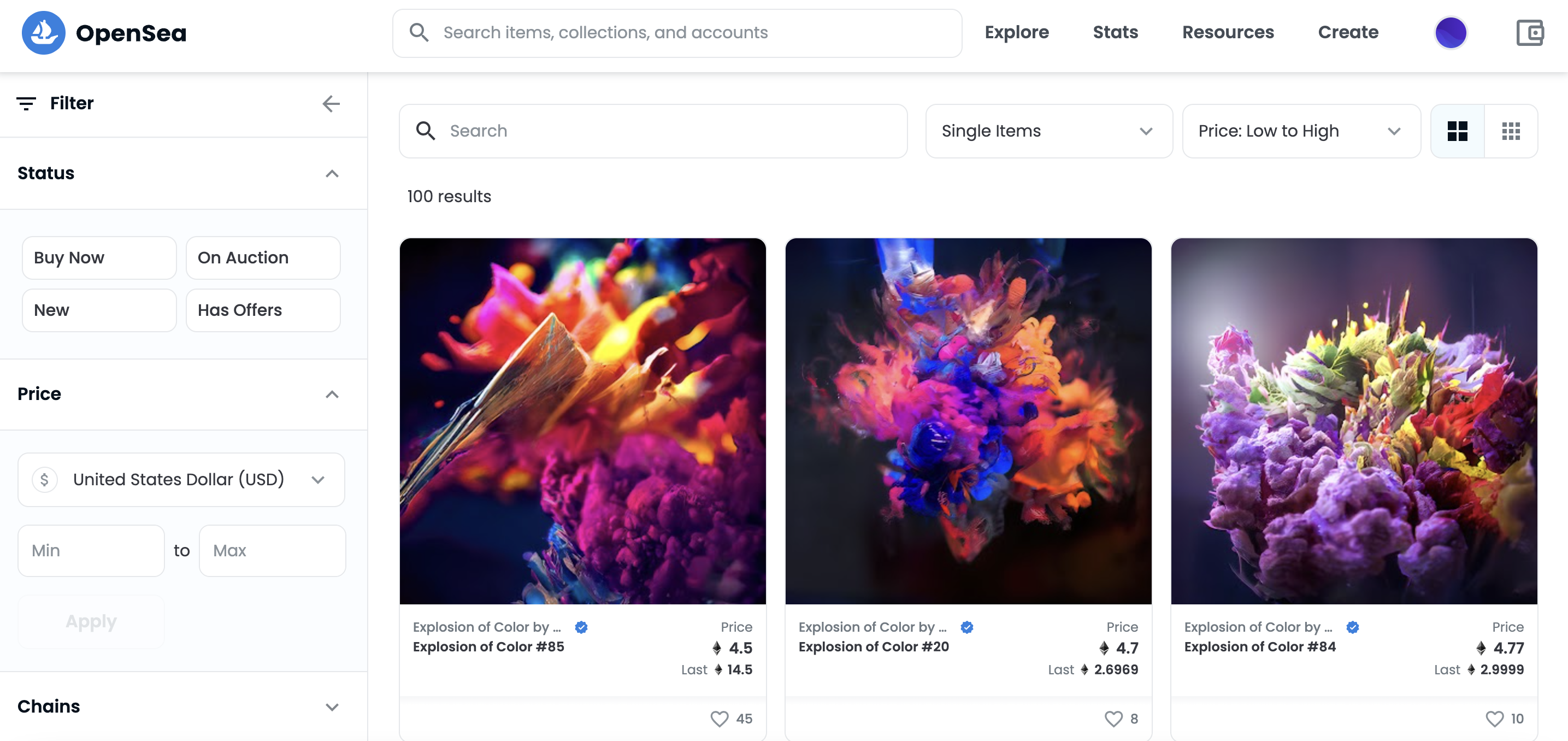Open the Explore menu
This screenshot has width=1568, height=741.
tap(1017, 32)
